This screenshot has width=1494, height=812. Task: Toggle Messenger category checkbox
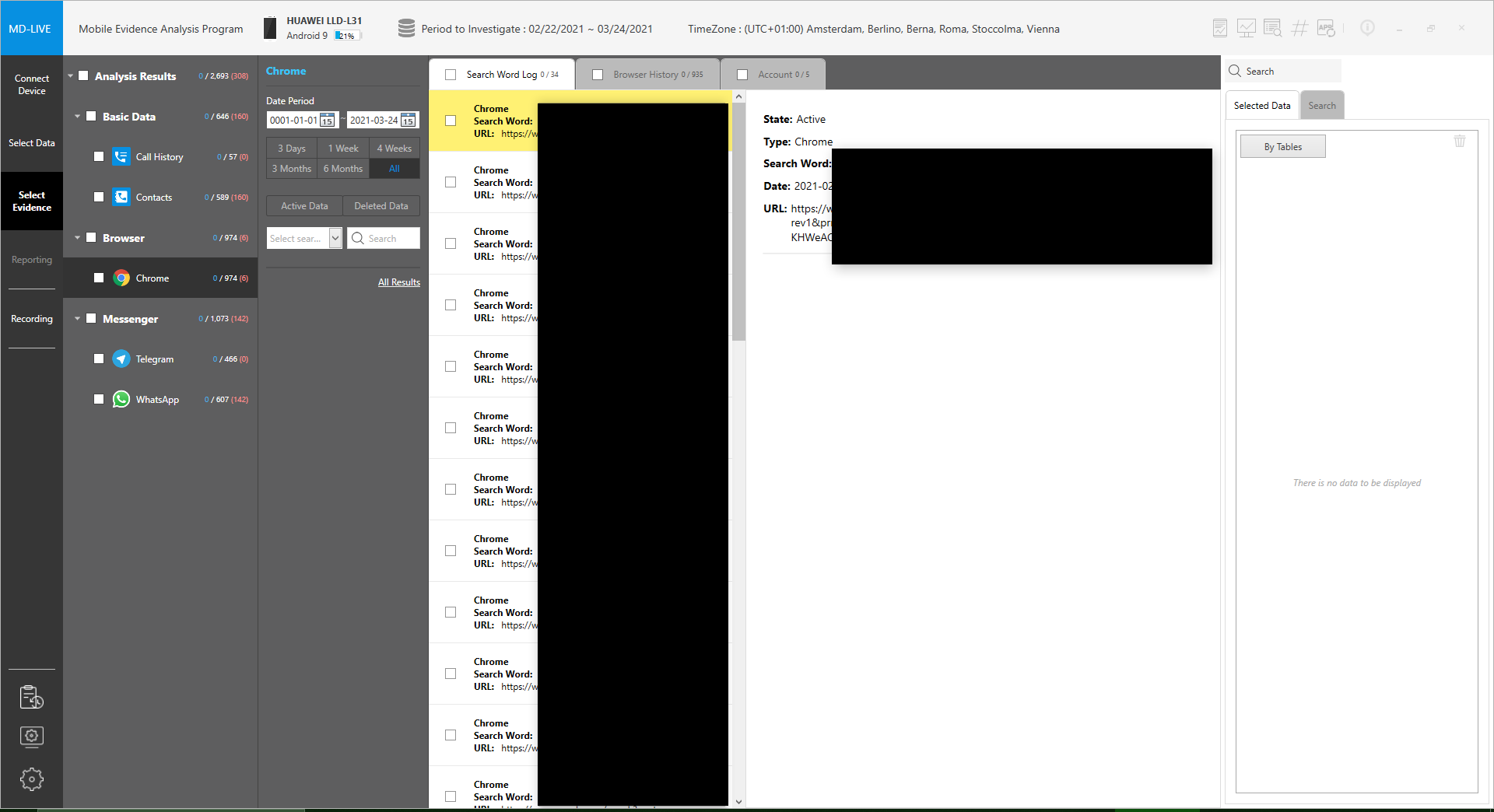(91, 319)
